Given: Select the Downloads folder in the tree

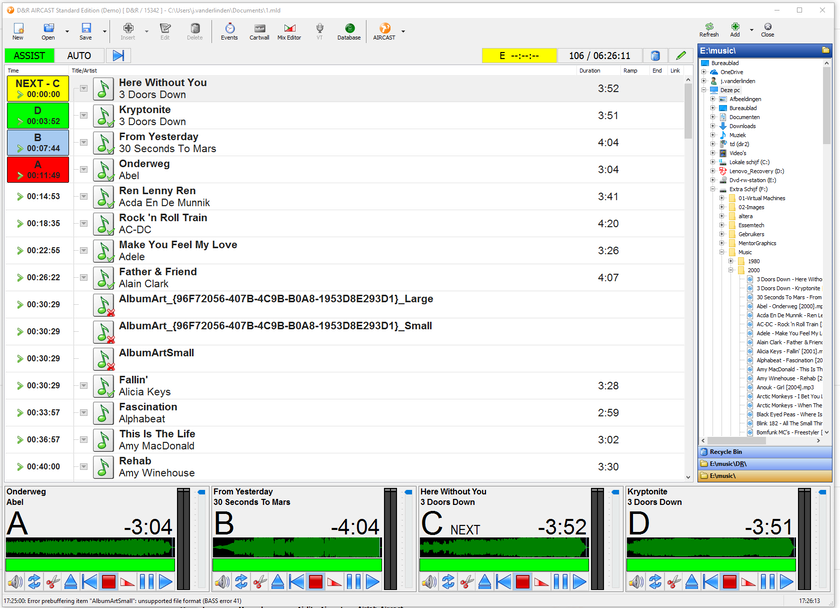Looking at the screenshot, I should pos(742,126).
